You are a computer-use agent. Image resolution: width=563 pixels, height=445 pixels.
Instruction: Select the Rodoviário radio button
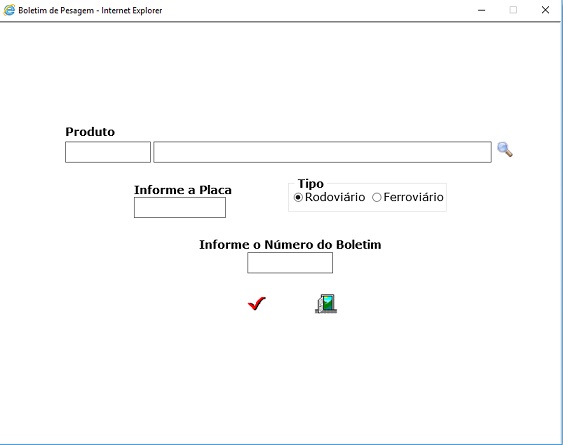point(298,198)
